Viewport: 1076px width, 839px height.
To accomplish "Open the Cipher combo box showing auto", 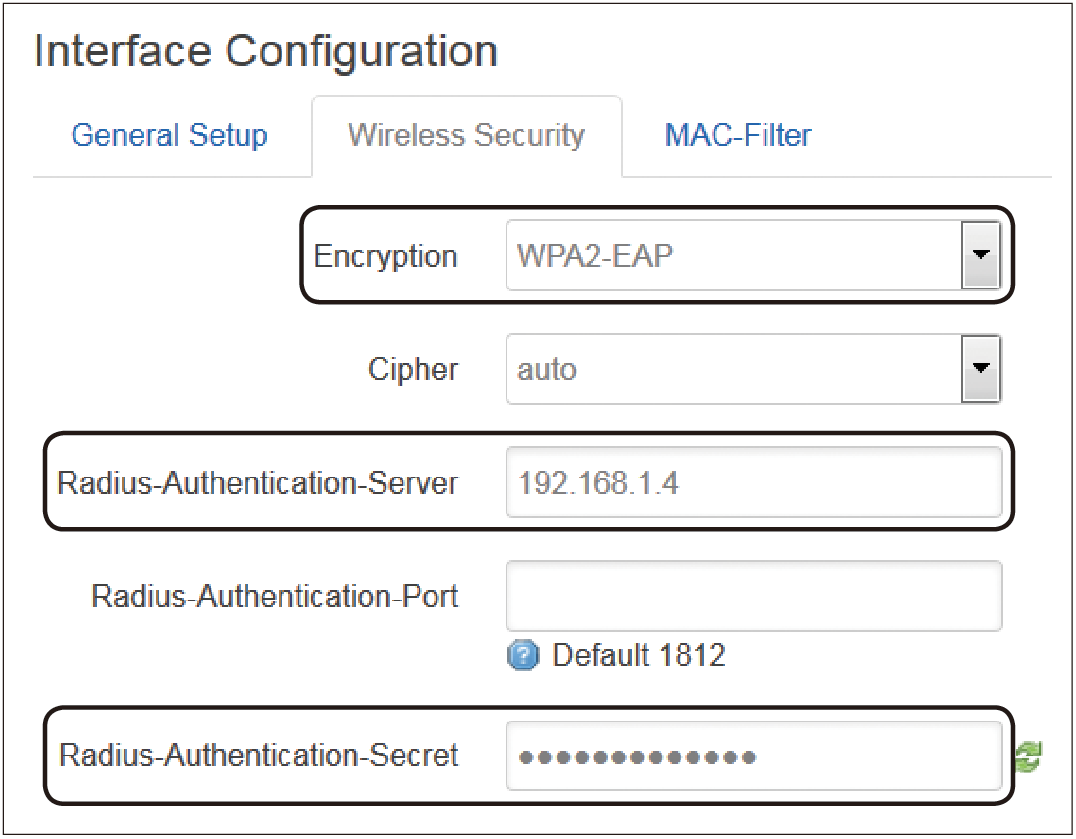I will pos(753,369).
